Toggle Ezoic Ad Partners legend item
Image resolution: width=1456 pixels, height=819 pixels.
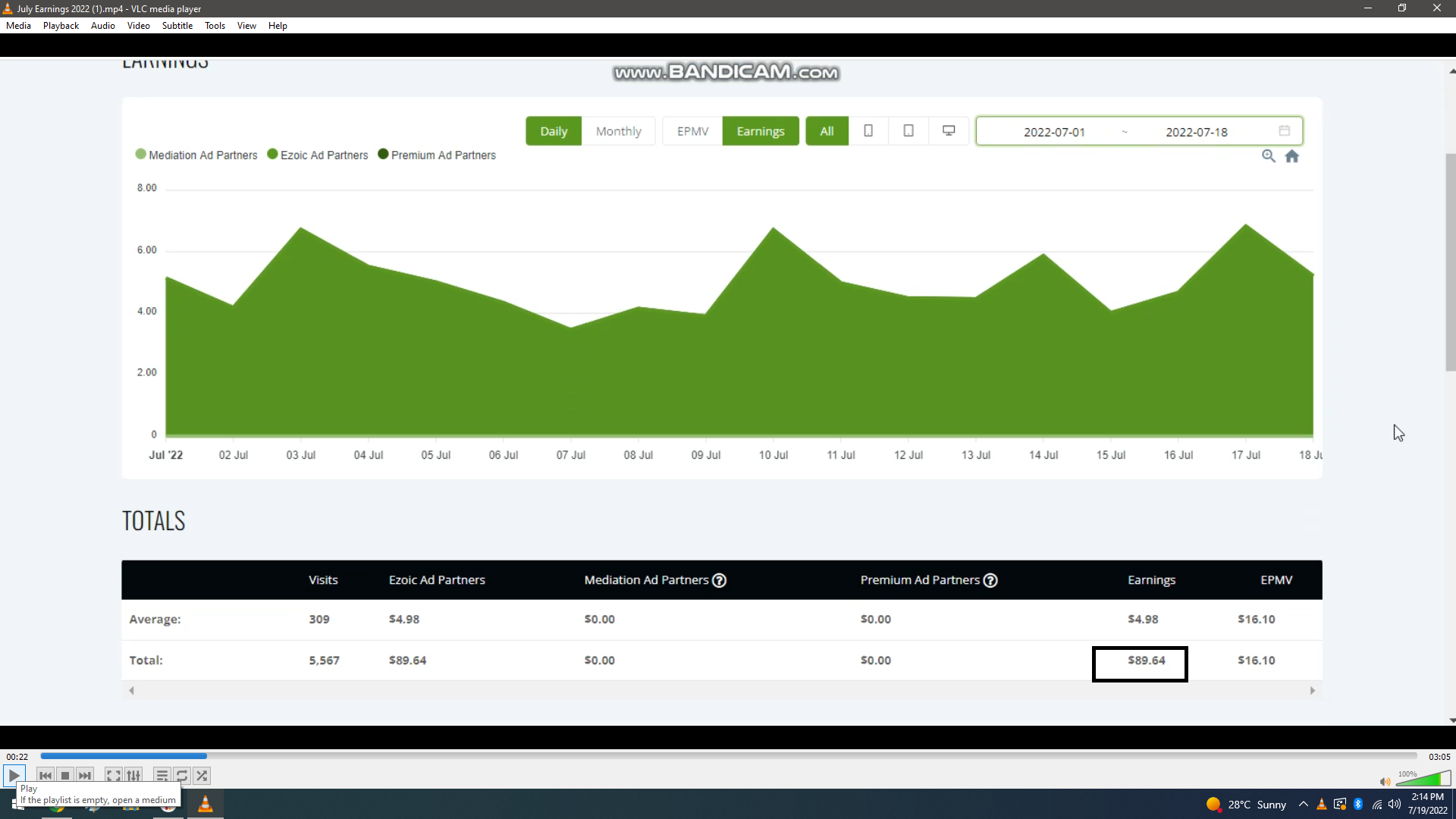318,155
